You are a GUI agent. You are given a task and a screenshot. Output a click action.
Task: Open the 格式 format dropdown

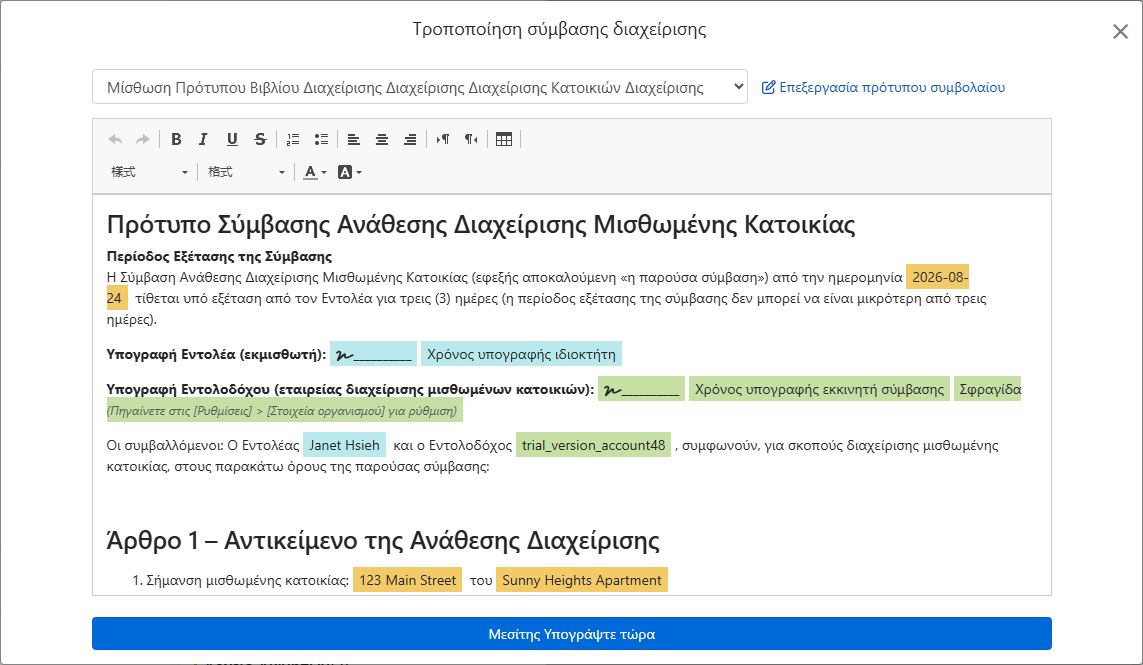(246, 172)
